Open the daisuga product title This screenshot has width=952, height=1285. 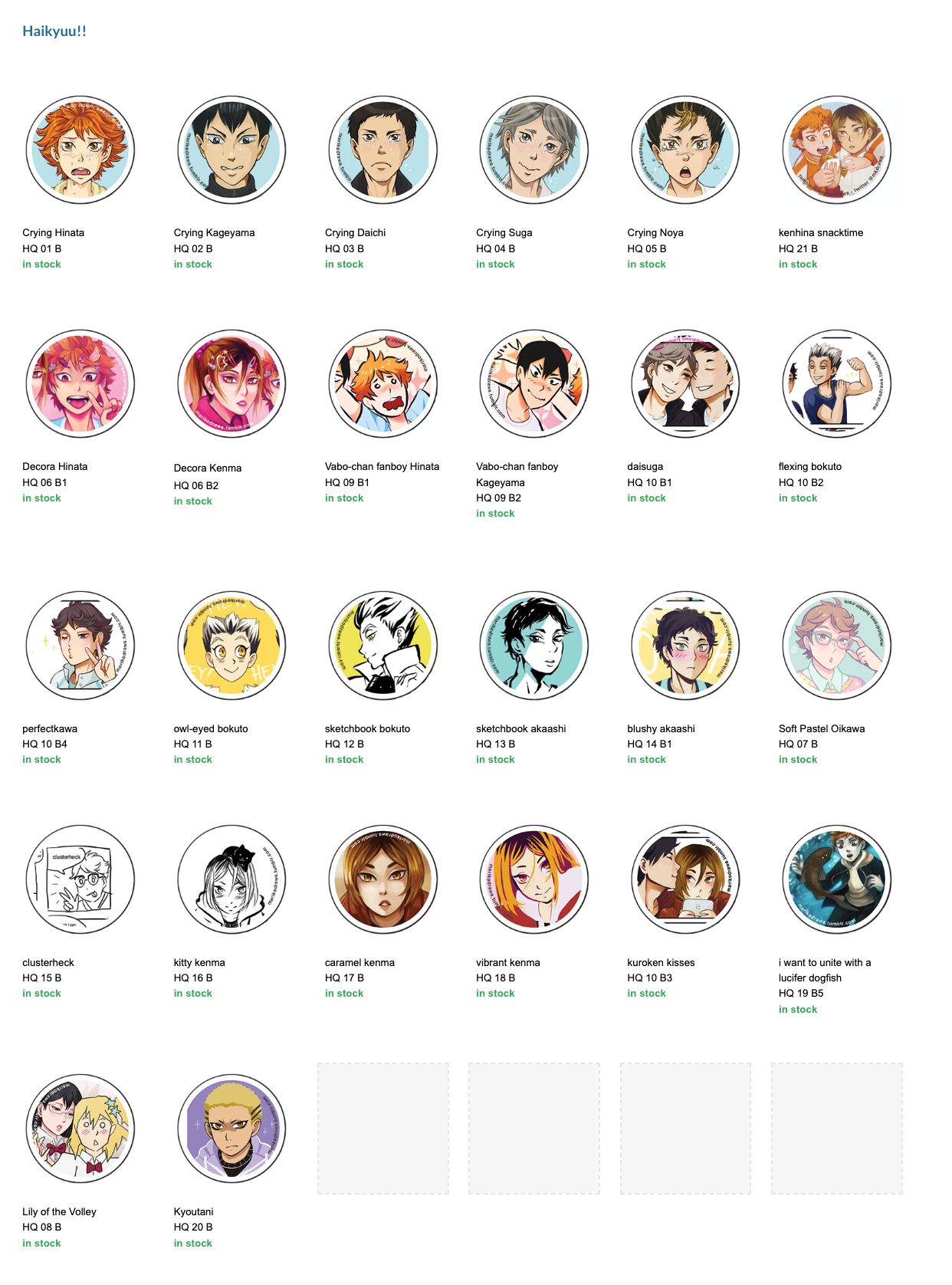coord(645,466)
